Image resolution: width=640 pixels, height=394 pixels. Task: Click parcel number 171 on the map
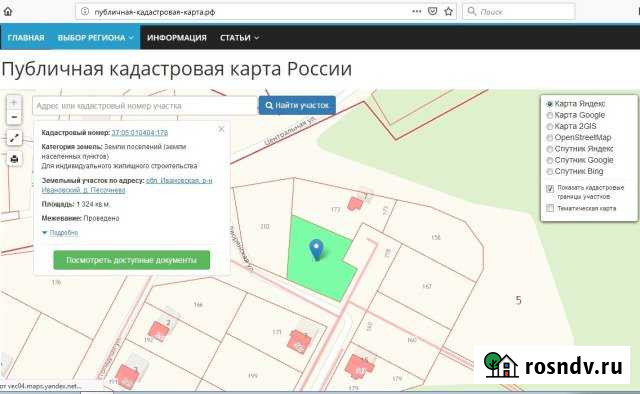pyautogui.click(x=277, y=332)
